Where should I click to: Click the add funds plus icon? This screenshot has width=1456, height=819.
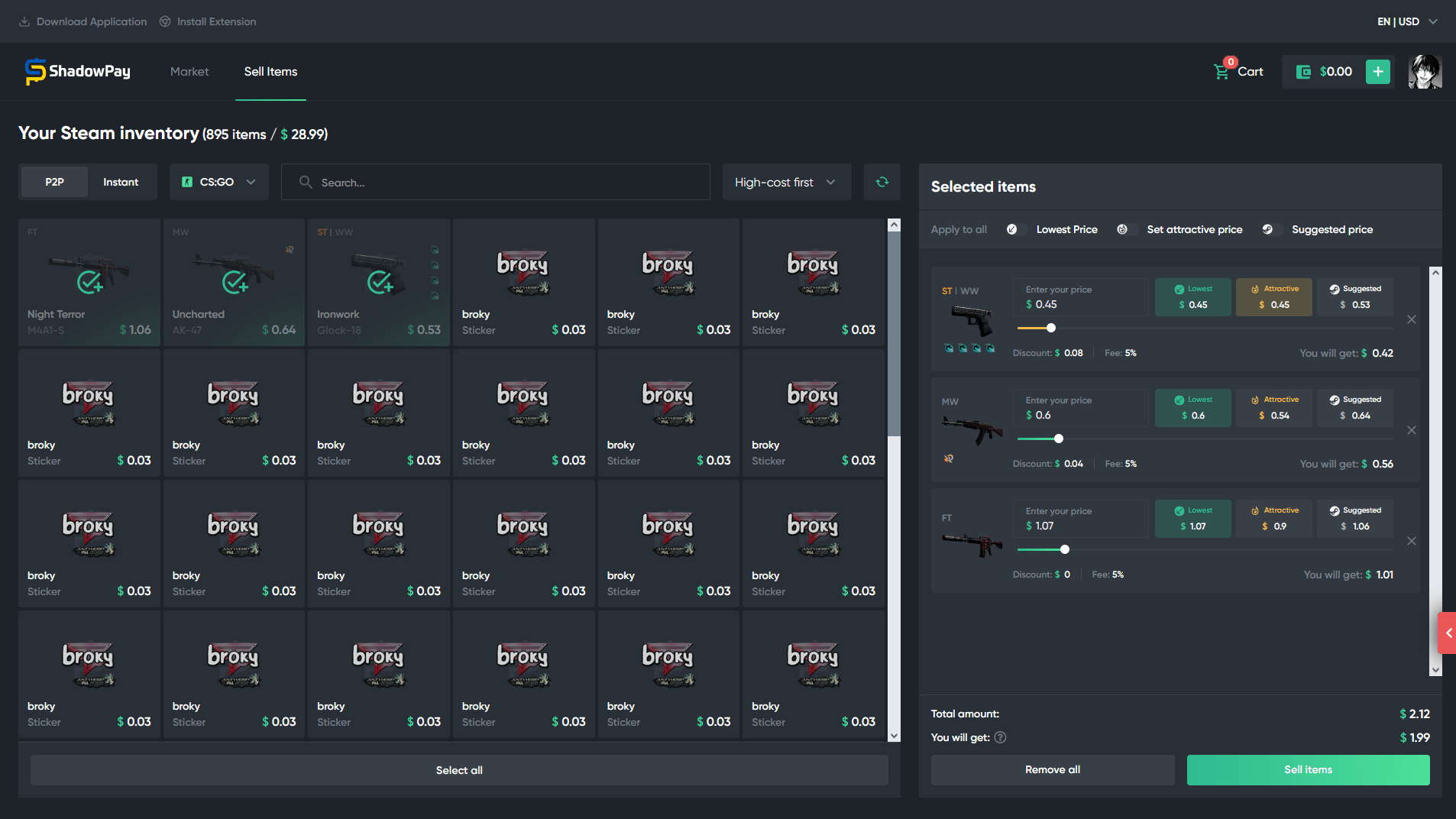(x=1377, y=71)
